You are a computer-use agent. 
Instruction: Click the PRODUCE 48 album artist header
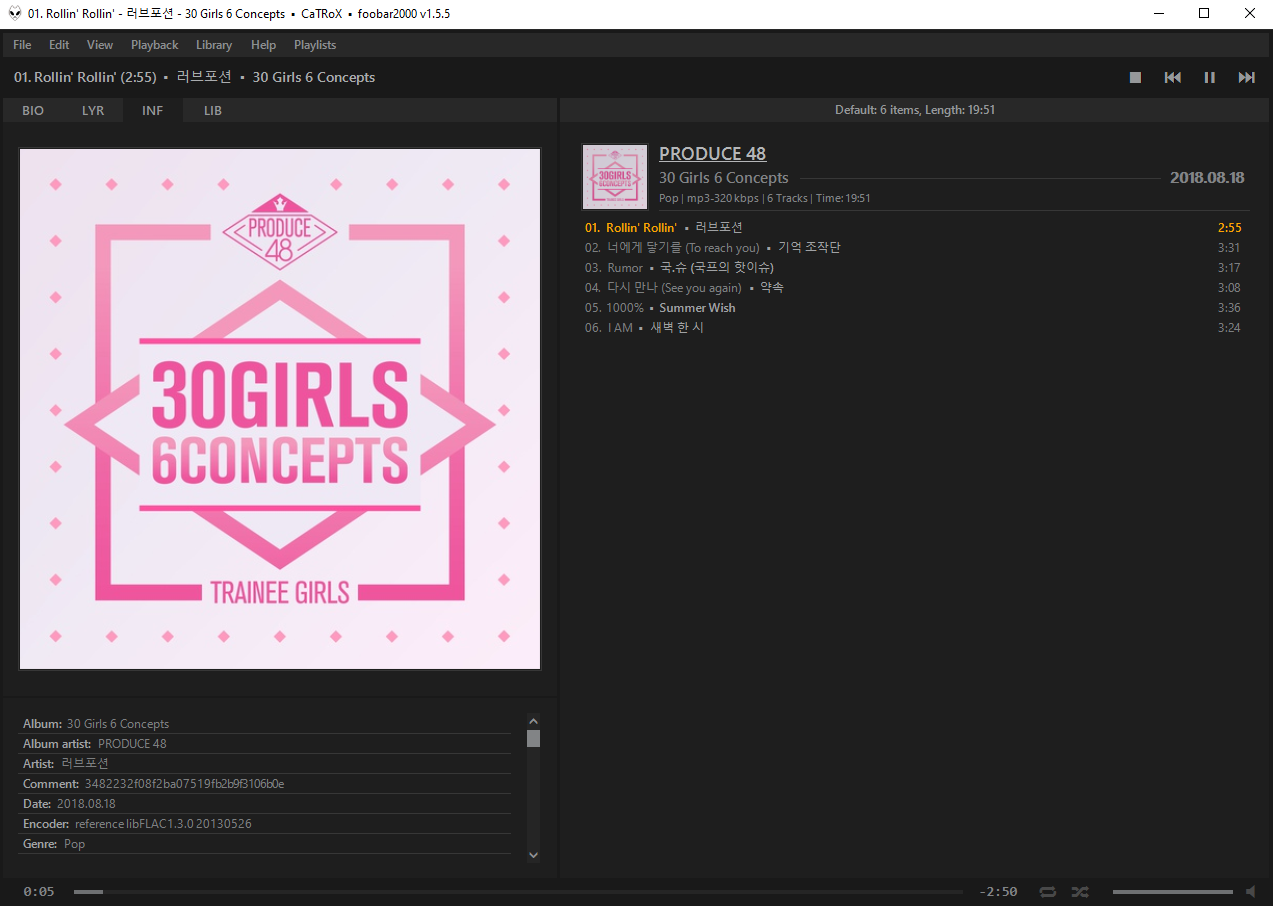pos(712,153)
